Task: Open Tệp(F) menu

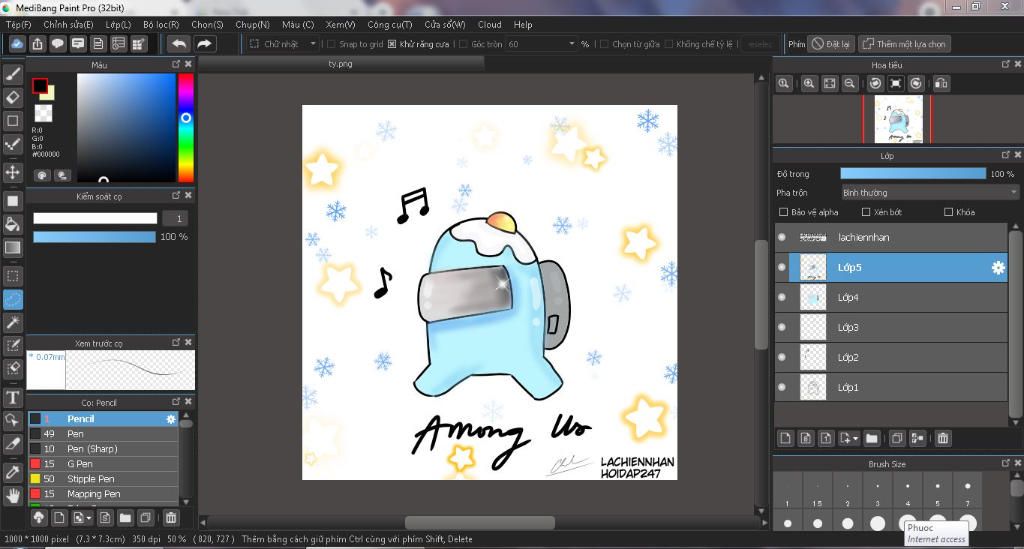Action: coord(18,25)
